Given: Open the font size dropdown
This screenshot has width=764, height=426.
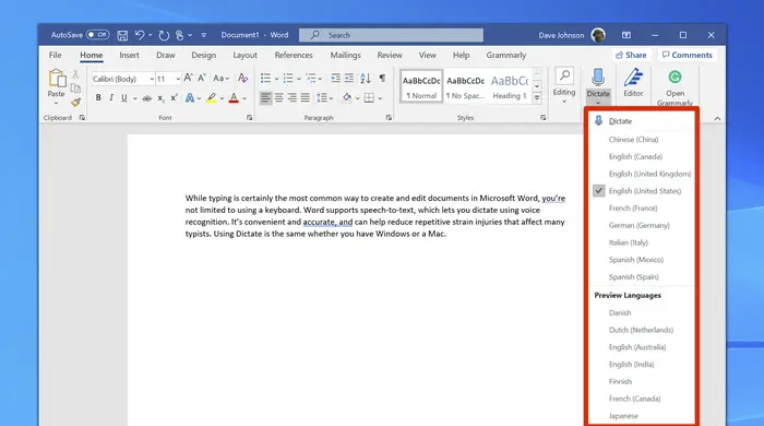Looking at the screenshot, I should pyautogui.click(x=178, y=78).
